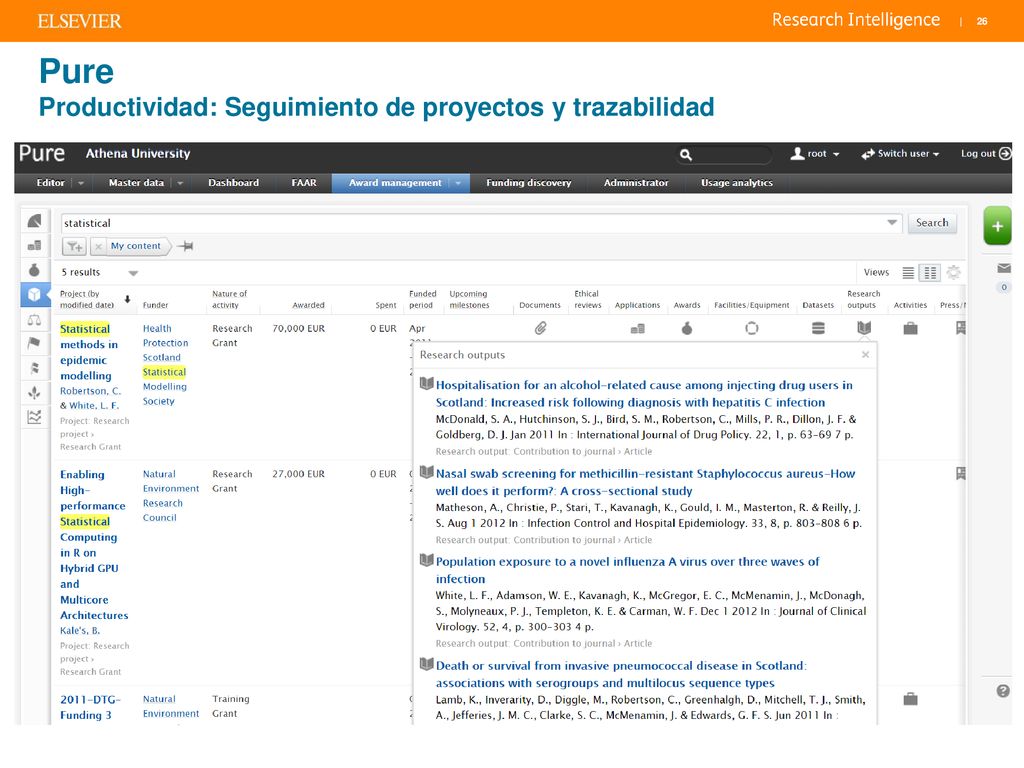Open the FAAR tab
This screenshot has height=768, width=1024.
[x=304, y=183]
